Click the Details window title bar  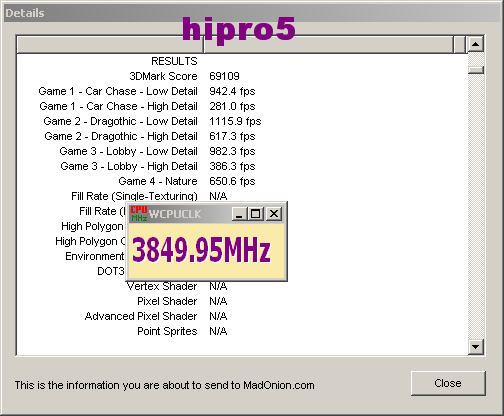pos(252,13)
